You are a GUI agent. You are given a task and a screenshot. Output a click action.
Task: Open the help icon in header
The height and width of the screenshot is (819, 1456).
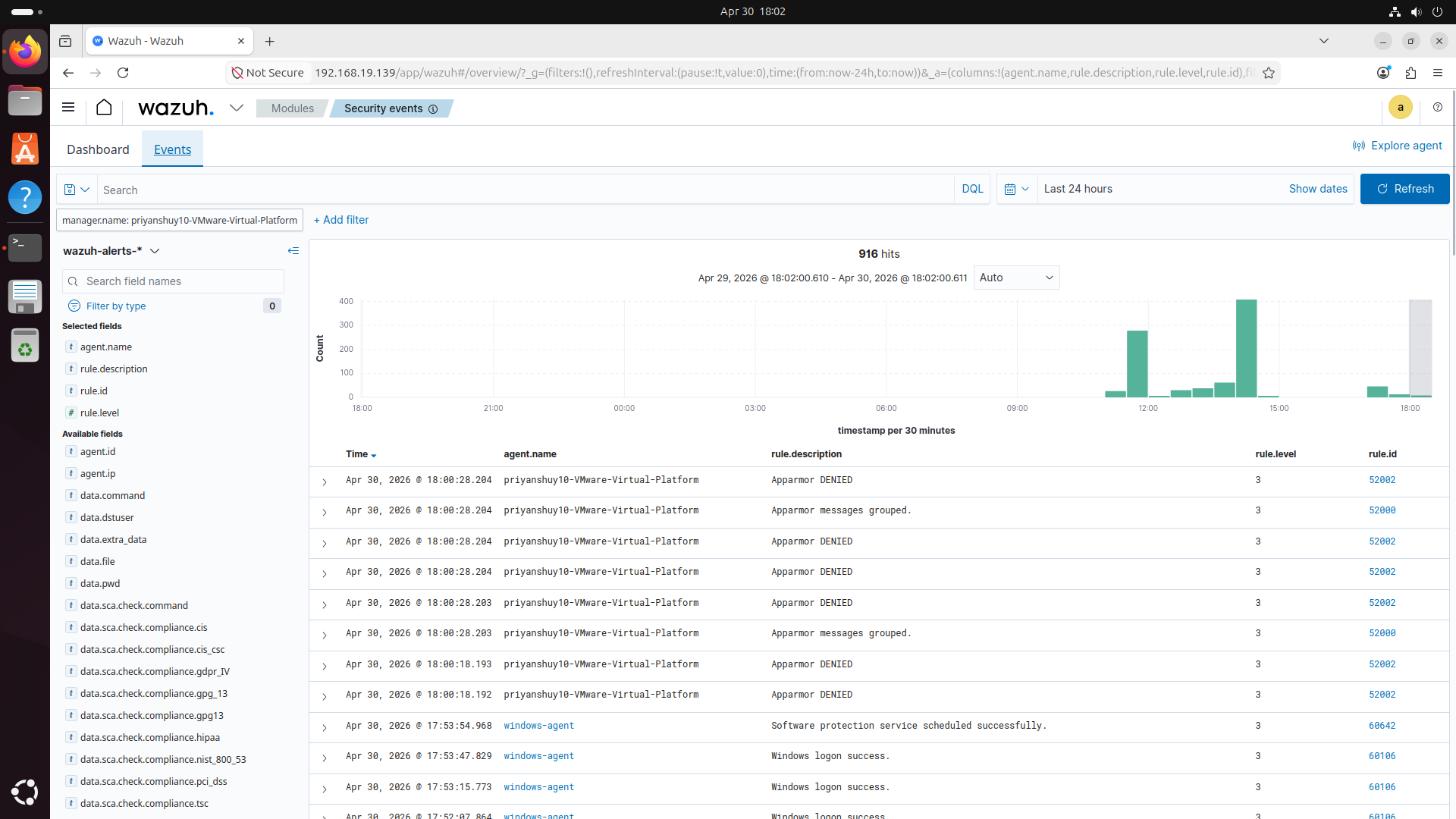(1437, 108)
